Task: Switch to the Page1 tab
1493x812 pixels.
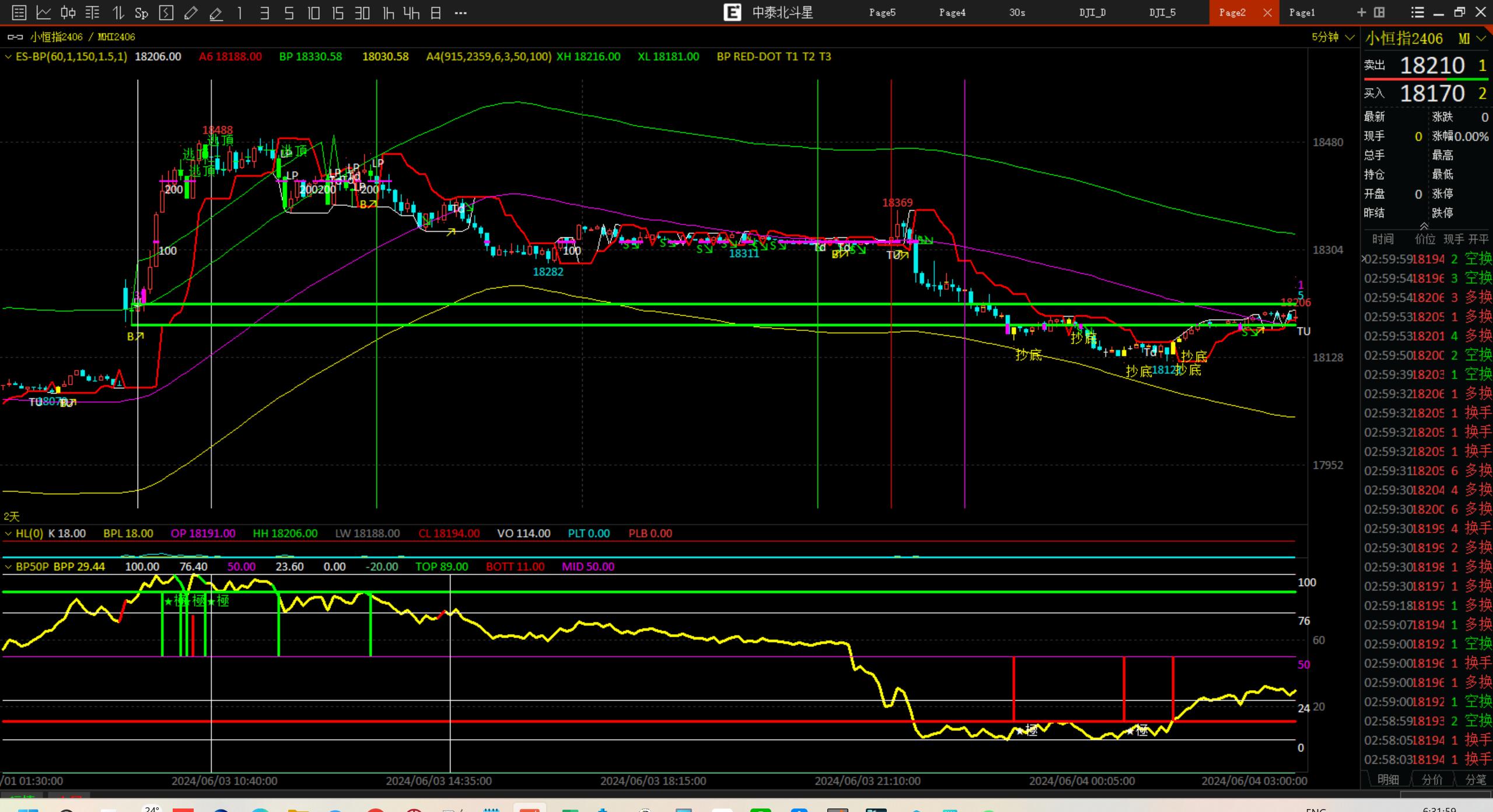Action: pos(1302,12)
